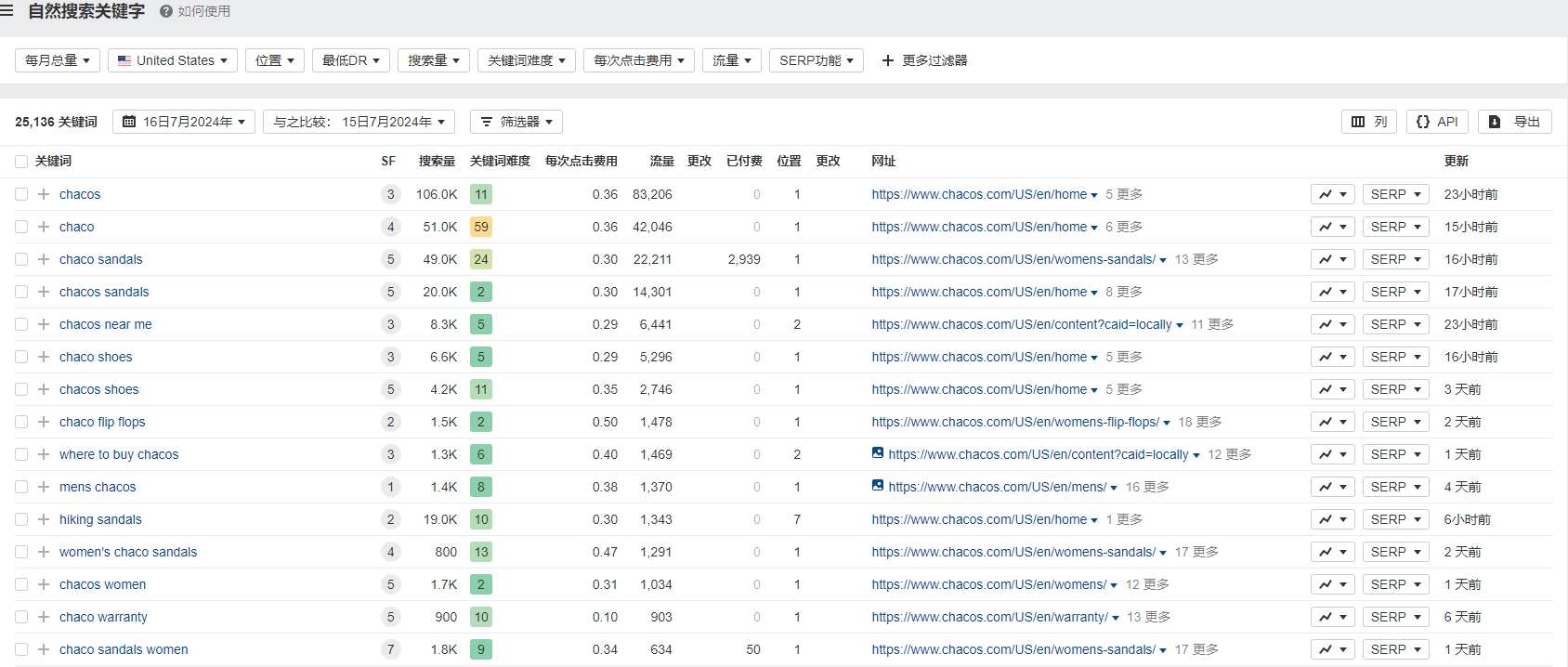Click difficulty badge 13 for "women's chaco sandals"
The height and width of the screenshot is (667, 1568).
(481, 552)
